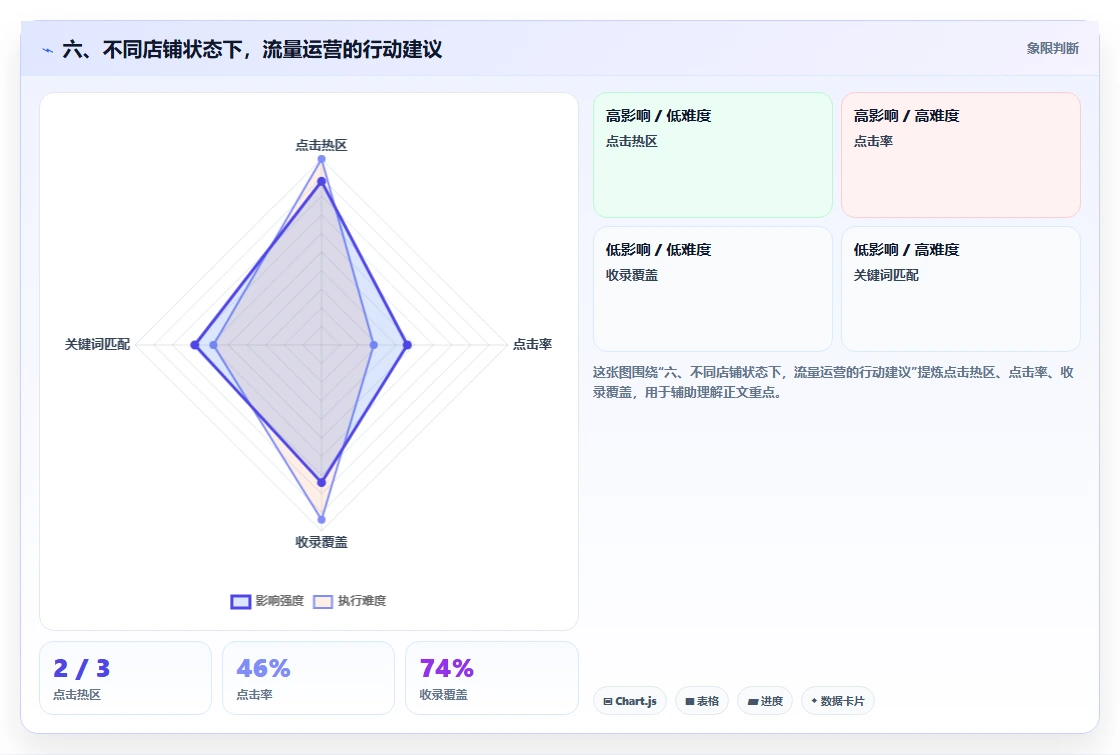Click the Chart.js tag
The image size is (1120, 755).
[x=629, y=701]
